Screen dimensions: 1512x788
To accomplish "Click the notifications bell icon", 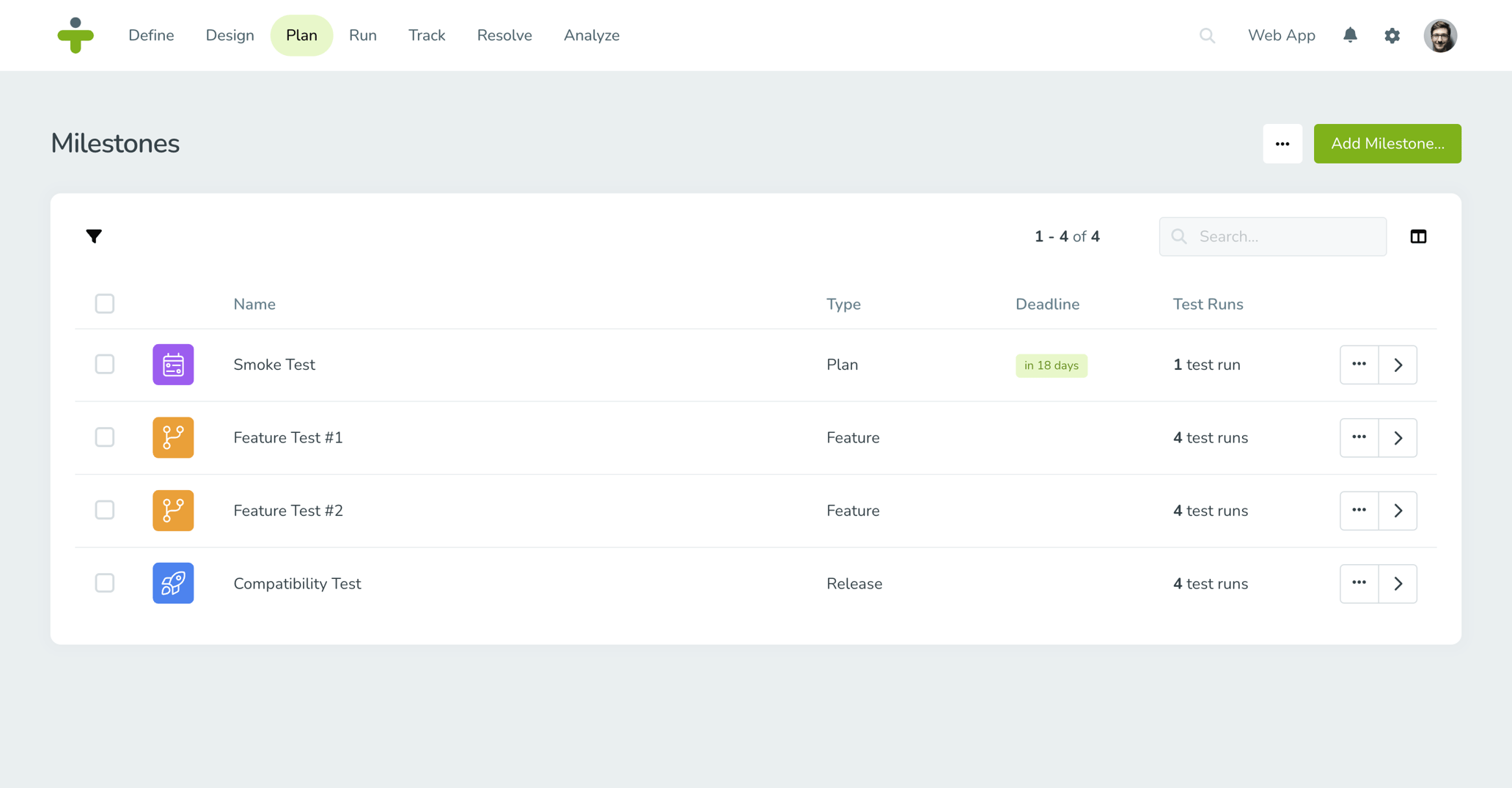I will tap(1350, 35).
